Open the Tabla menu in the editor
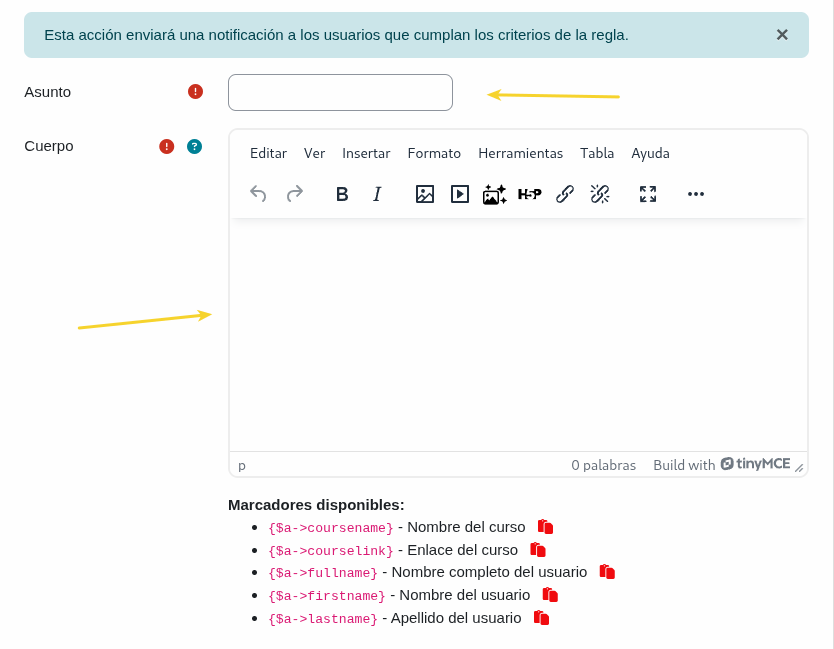Viewport: 834px width, 649px height. [597, 153]
